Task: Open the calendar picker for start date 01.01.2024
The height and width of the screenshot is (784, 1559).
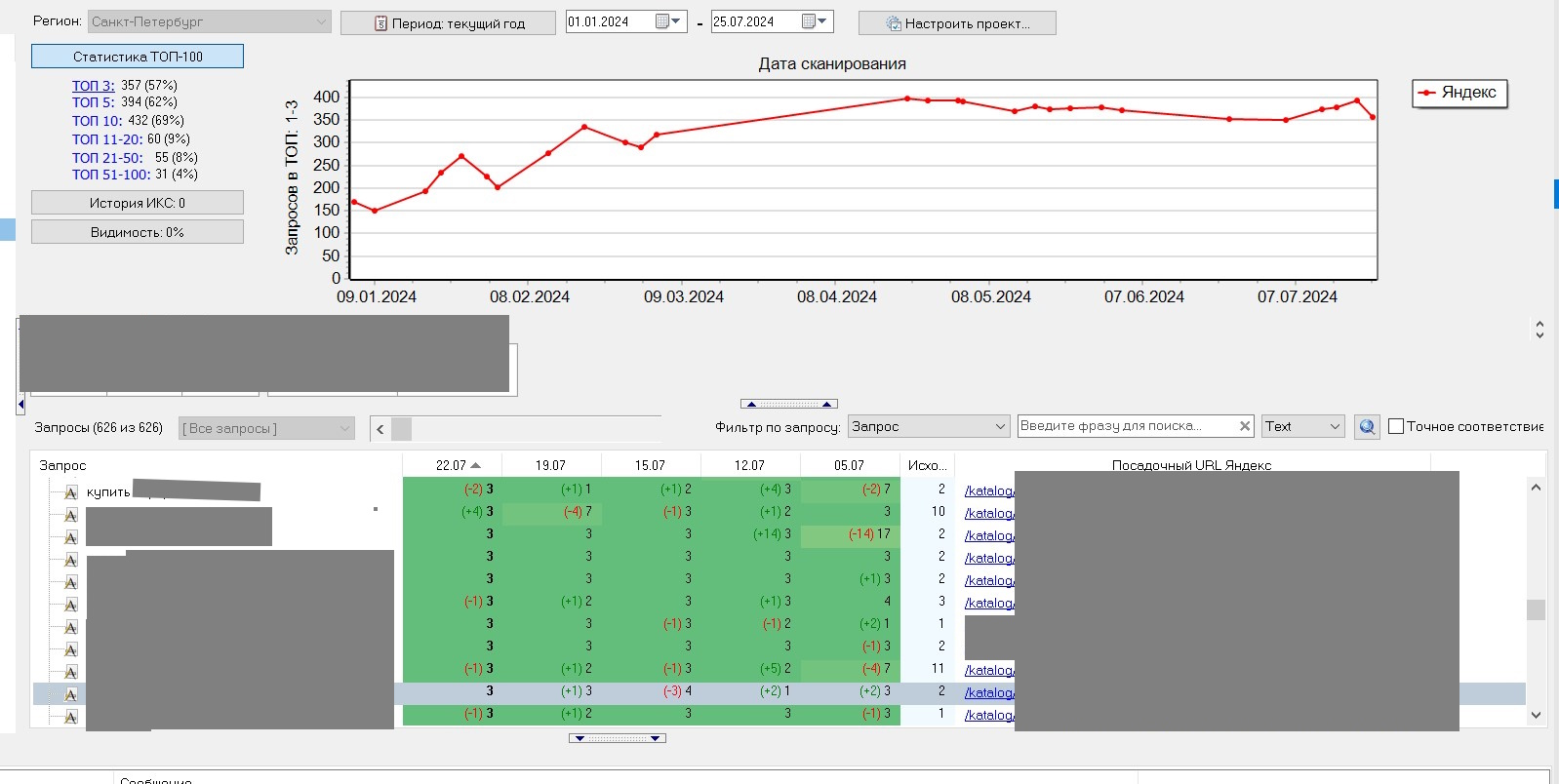Action: (x=669, y=21)
